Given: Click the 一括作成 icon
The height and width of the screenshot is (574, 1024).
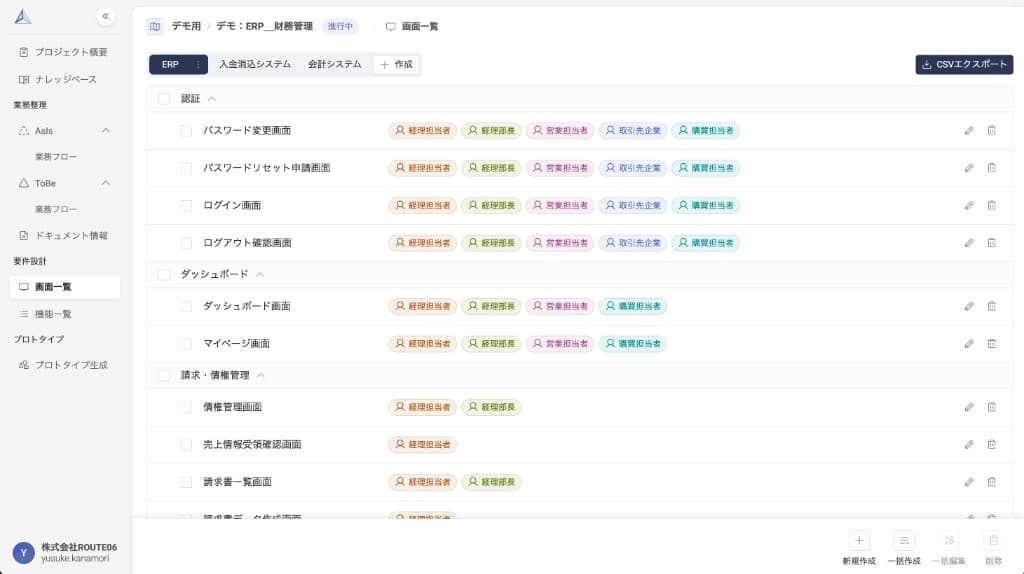Looking at the screenshot, I should 904,541.
